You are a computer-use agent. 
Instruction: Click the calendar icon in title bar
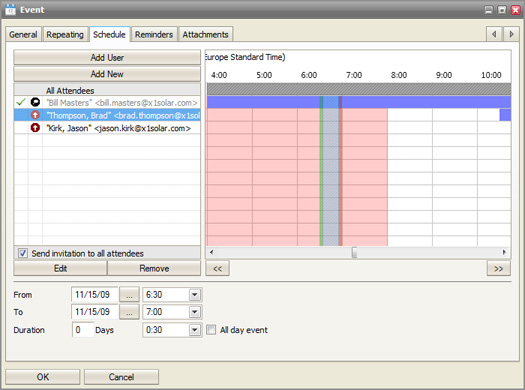pos(10,9)
